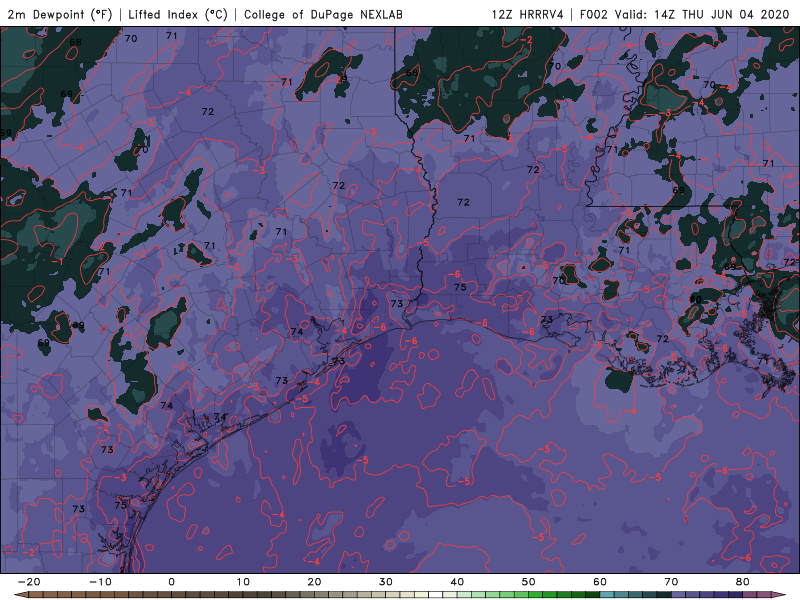Viewport: 800px width, 600px height.
Task: Select the "60" label on the color scale
Action: [600, 582]
